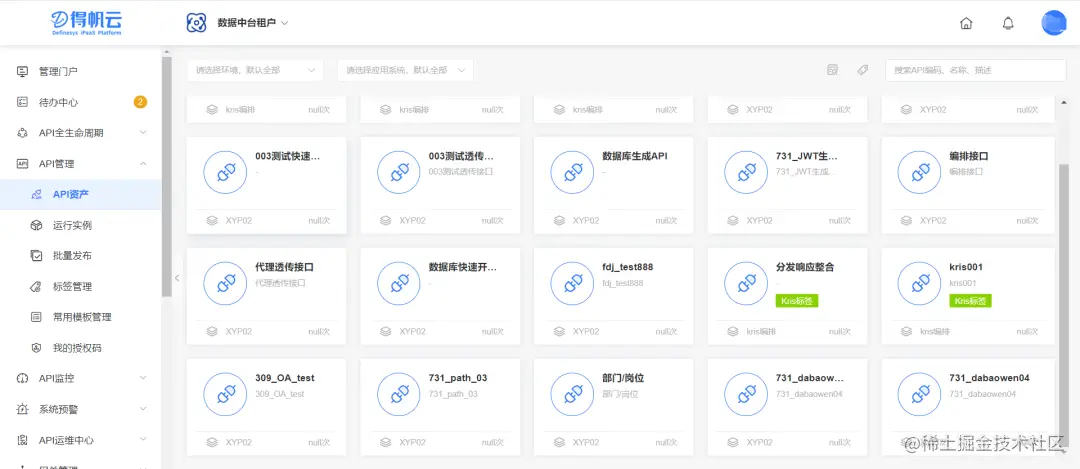
Task: Click plug icon of 309_OA_test card
Action: tap(225, 394)
